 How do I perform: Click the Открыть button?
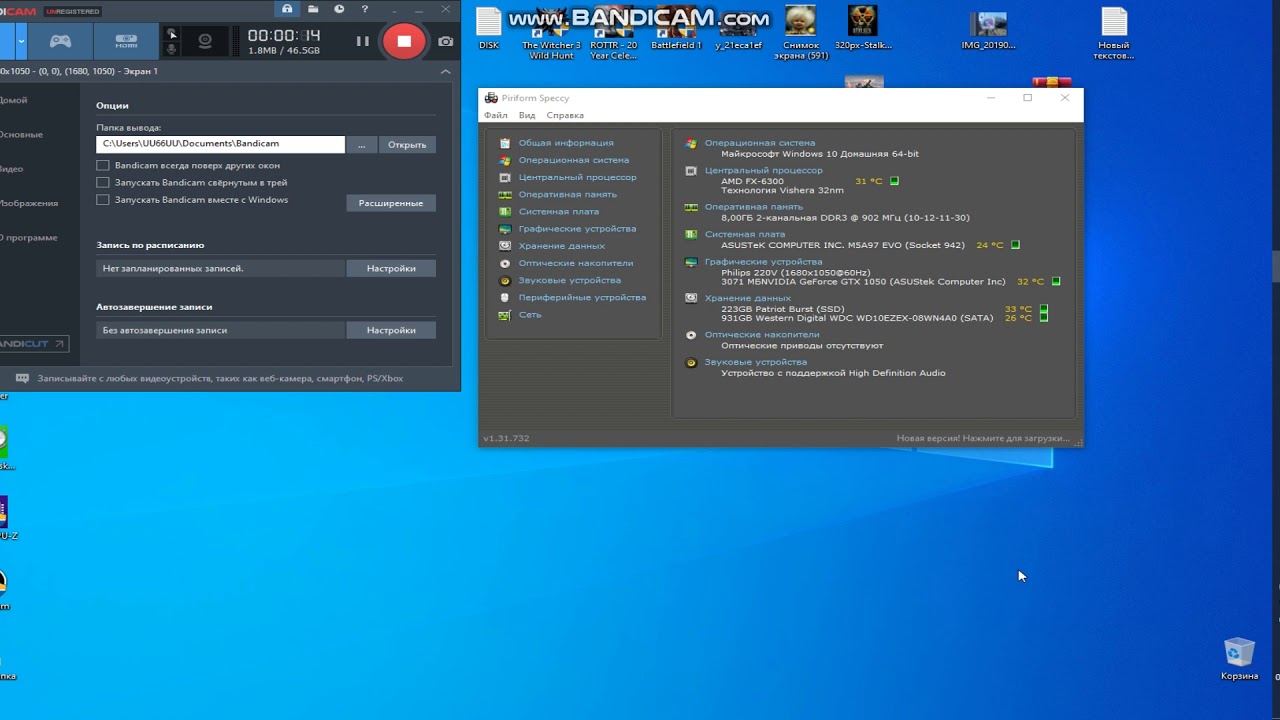(407, 145)
